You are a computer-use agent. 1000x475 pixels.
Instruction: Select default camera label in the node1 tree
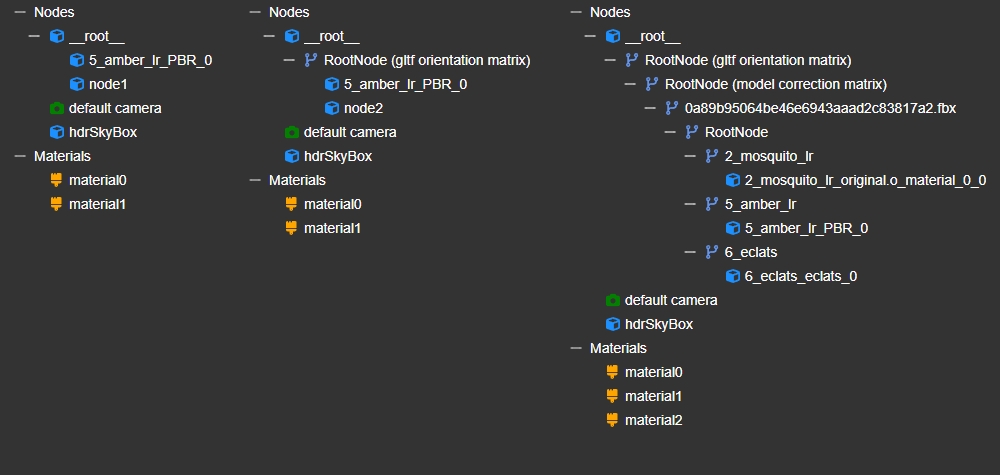click(x=115, y=108)
